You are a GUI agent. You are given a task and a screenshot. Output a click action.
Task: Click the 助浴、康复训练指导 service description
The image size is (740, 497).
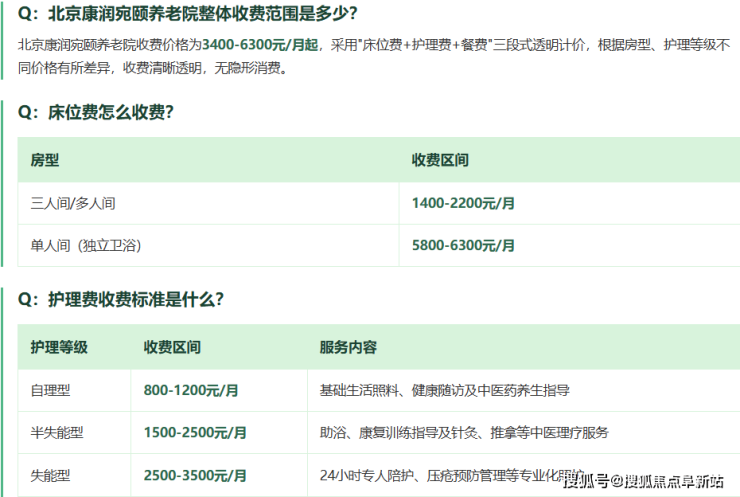(x=464, y=432)
